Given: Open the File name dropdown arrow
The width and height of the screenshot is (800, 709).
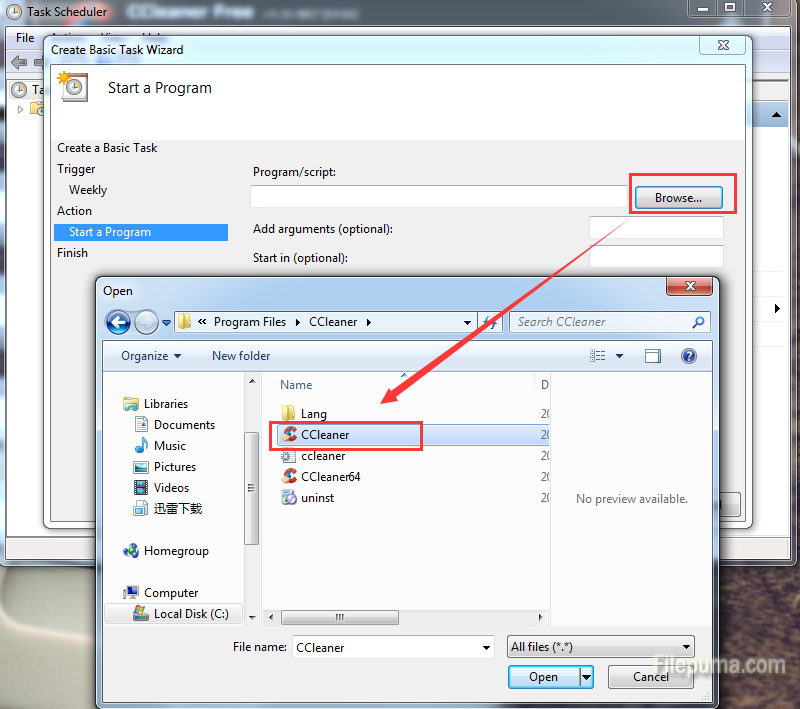Looking at the screenshot, I should [x=486, y=648].
